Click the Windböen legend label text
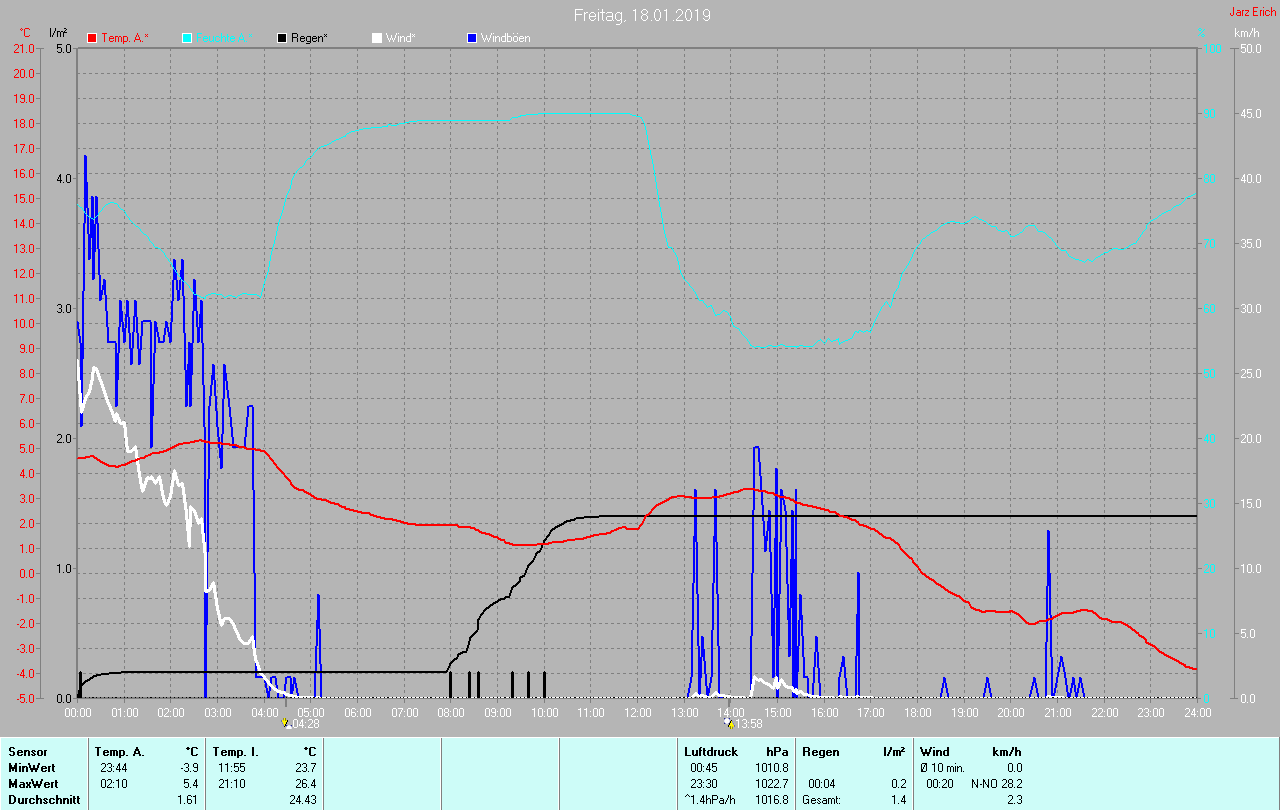Screen dimensions: 1280x810 click(505, 38)
